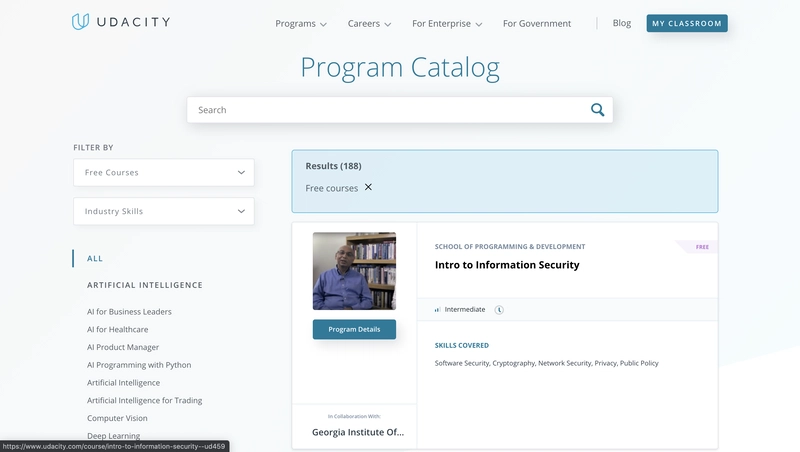Viewport: 800px width, 452px height.
Task: Click the search magnifier icon
Action: [597, 110]
